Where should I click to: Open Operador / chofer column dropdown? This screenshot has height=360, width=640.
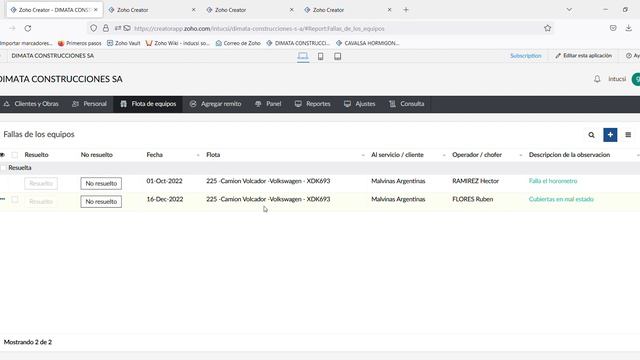(520, 155)
